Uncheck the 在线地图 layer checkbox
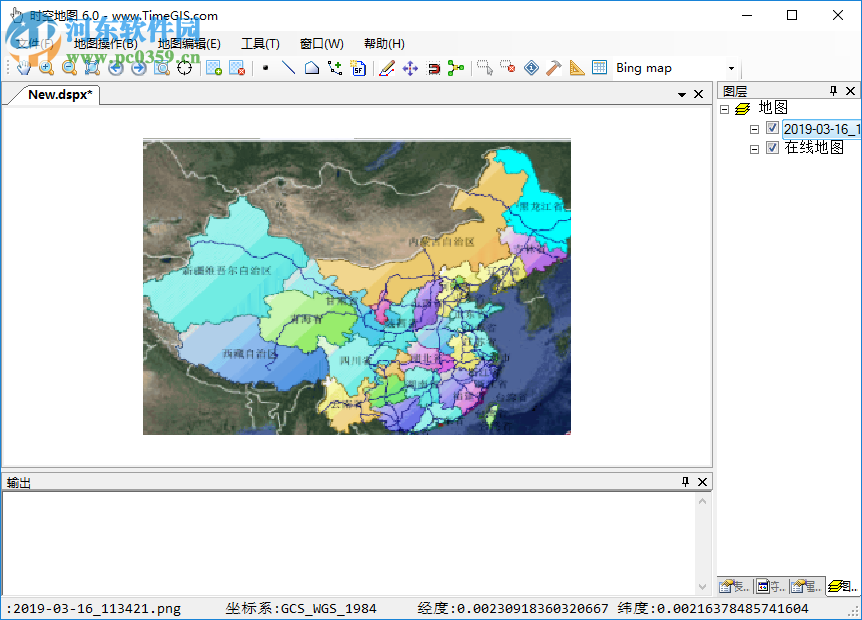This screenshot has height=620, width=862. coord(773,147)
